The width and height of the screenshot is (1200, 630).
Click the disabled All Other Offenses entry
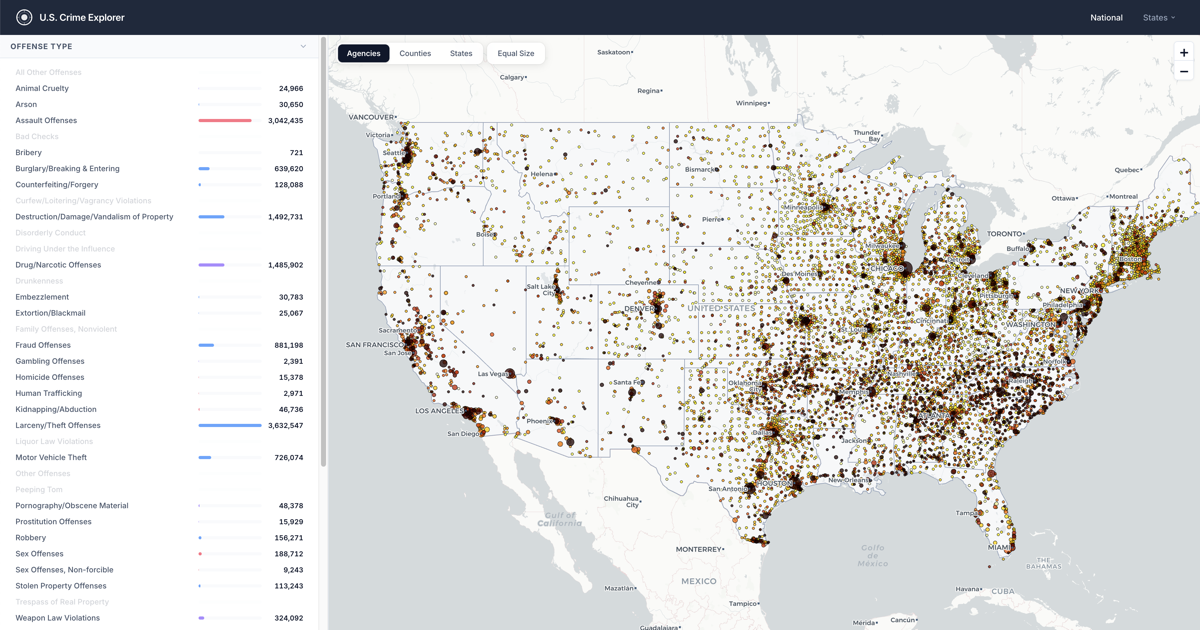point(48,72)
